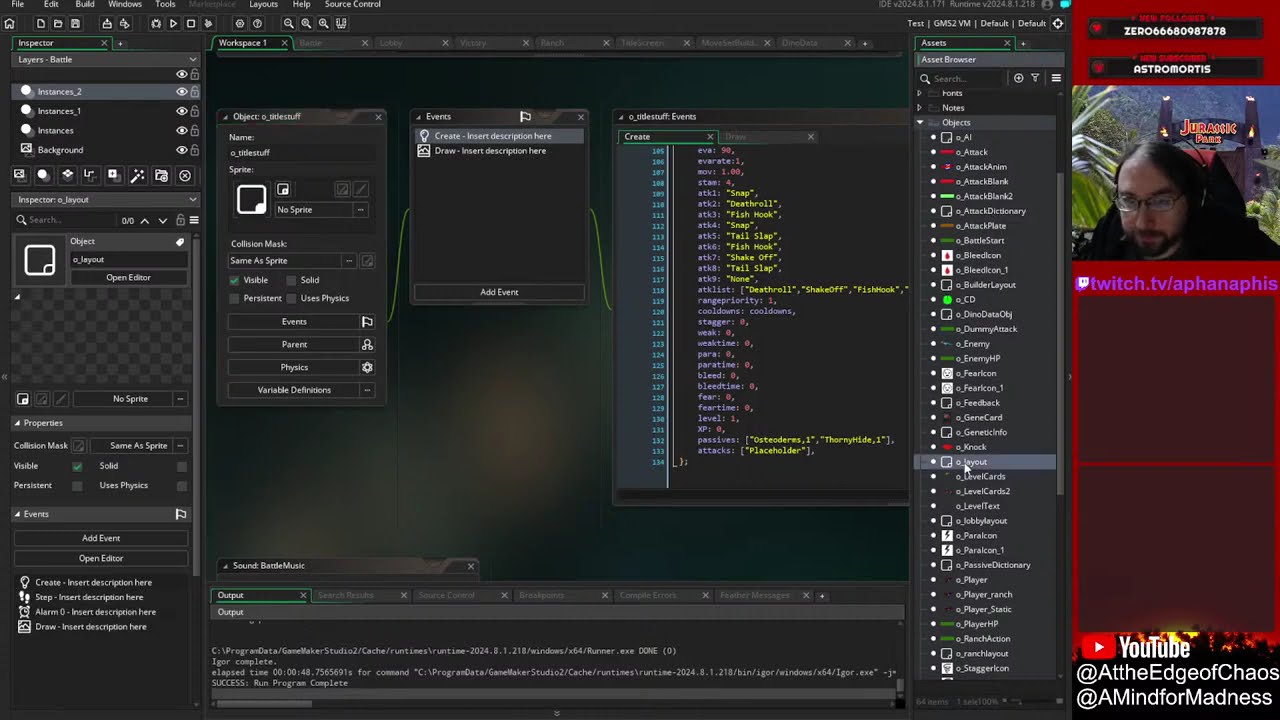
Task: Open the Build menu
Action: click(85, 4)
